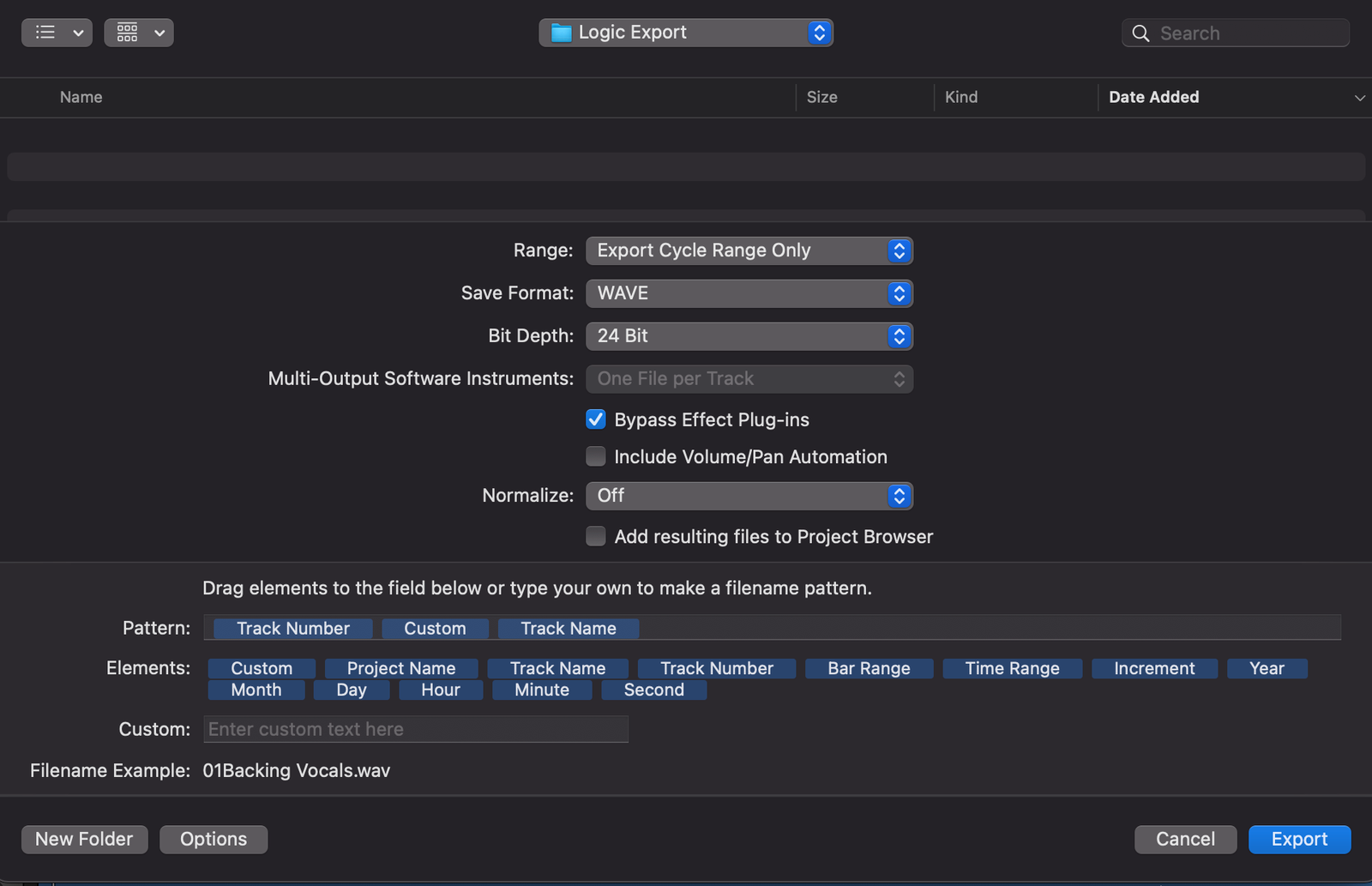Open the Normalize dropdown
1372x886 pixels.
tap(749, 496)
